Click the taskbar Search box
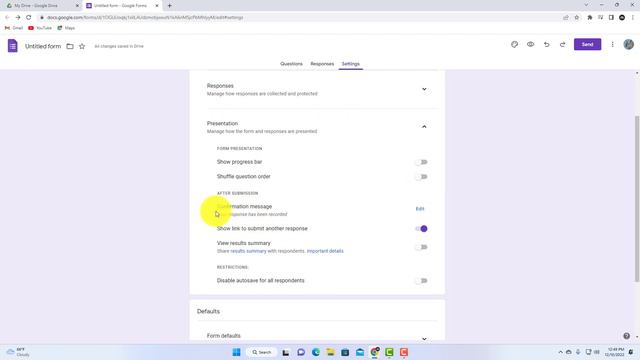Viewport: 640px width, 360px height. 262,352
